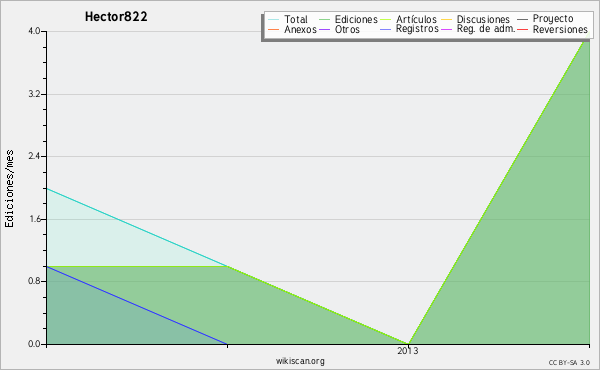Click the 2013 x-axis label
Viewport: 600px width, 370px height.
tap(408, 351)
